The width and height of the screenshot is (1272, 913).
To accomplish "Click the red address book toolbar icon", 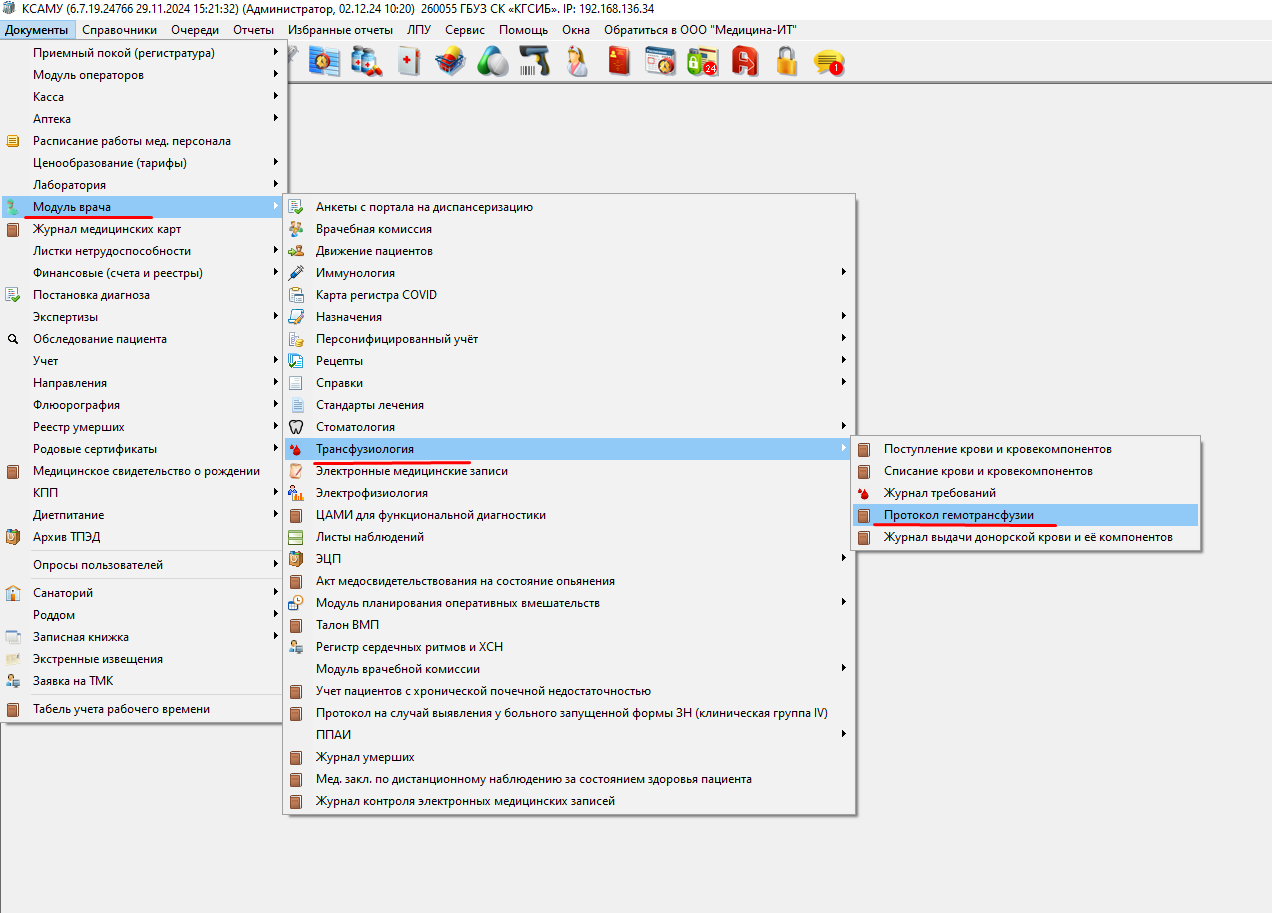I will 619,63.
